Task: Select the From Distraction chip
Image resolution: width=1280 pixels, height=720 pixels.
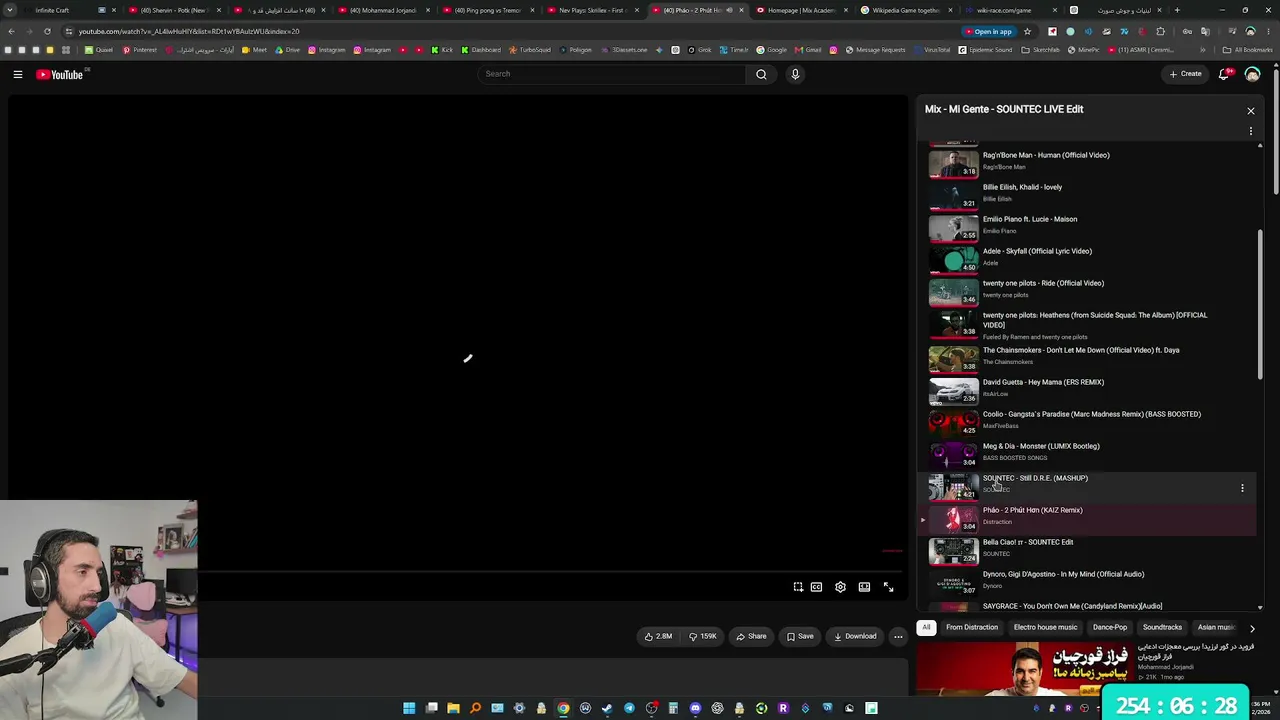Action: click(972, 628)
